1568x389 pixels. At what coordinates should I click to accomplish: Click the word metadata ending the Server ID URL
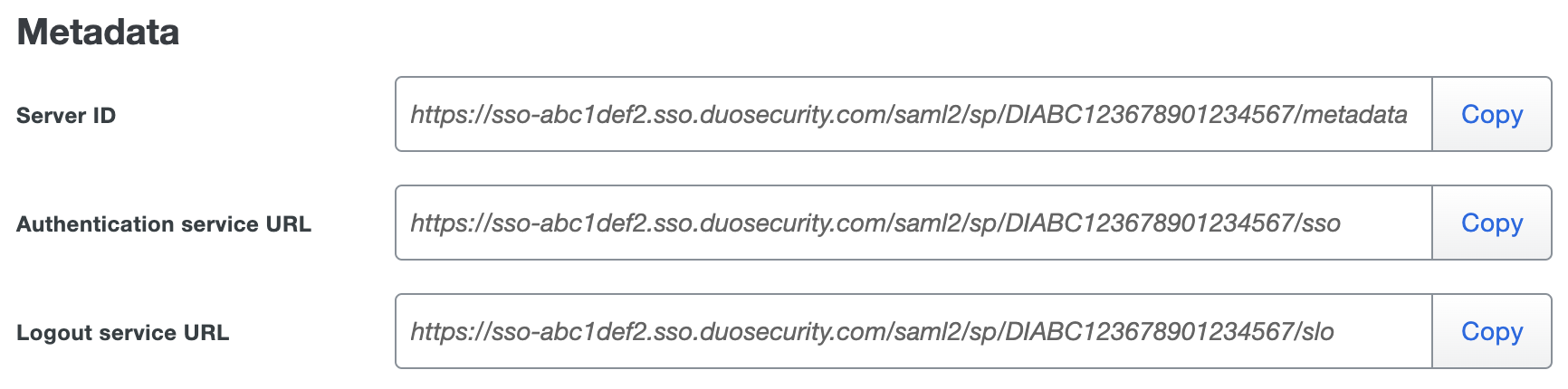click(x=1354, y=115)
